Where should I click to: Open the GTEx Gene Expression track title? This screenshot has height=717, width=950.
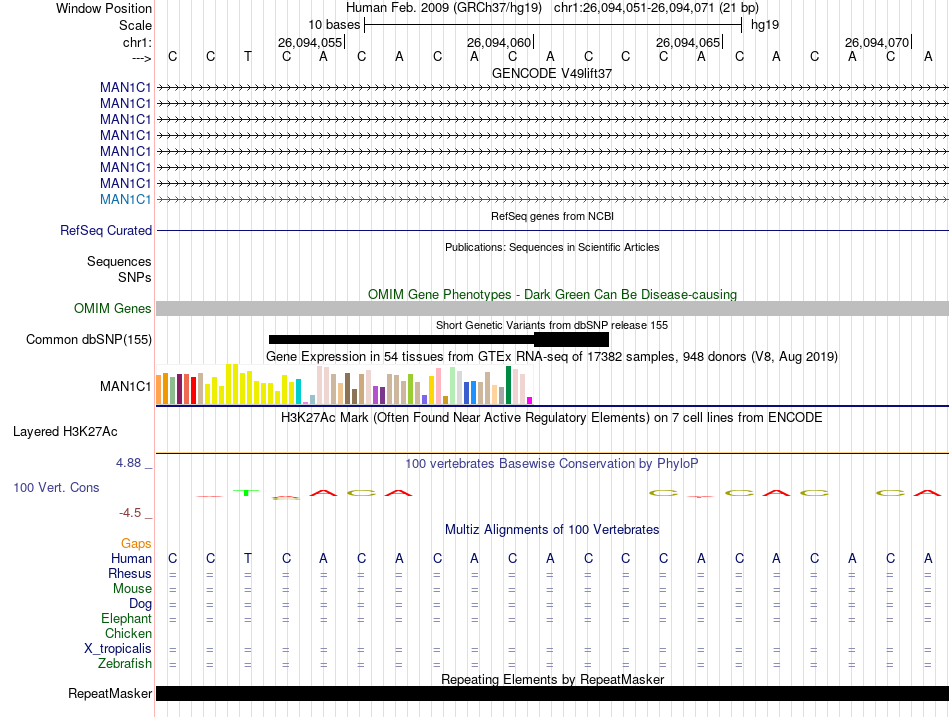[x=552, y=356]
